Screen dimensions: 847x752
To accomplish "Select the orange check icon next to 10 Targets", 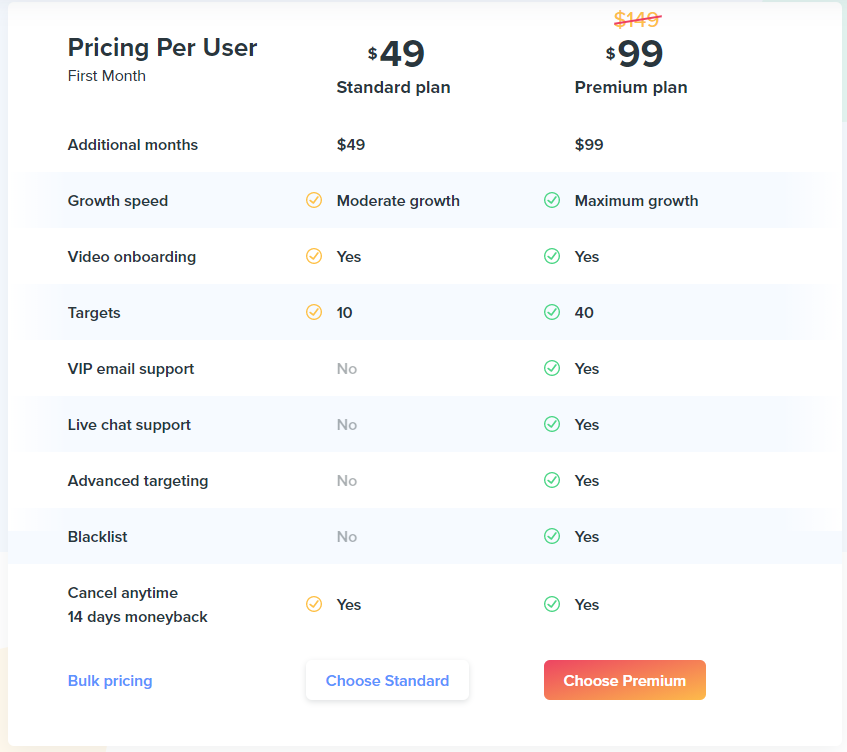I will click(314, 312).
